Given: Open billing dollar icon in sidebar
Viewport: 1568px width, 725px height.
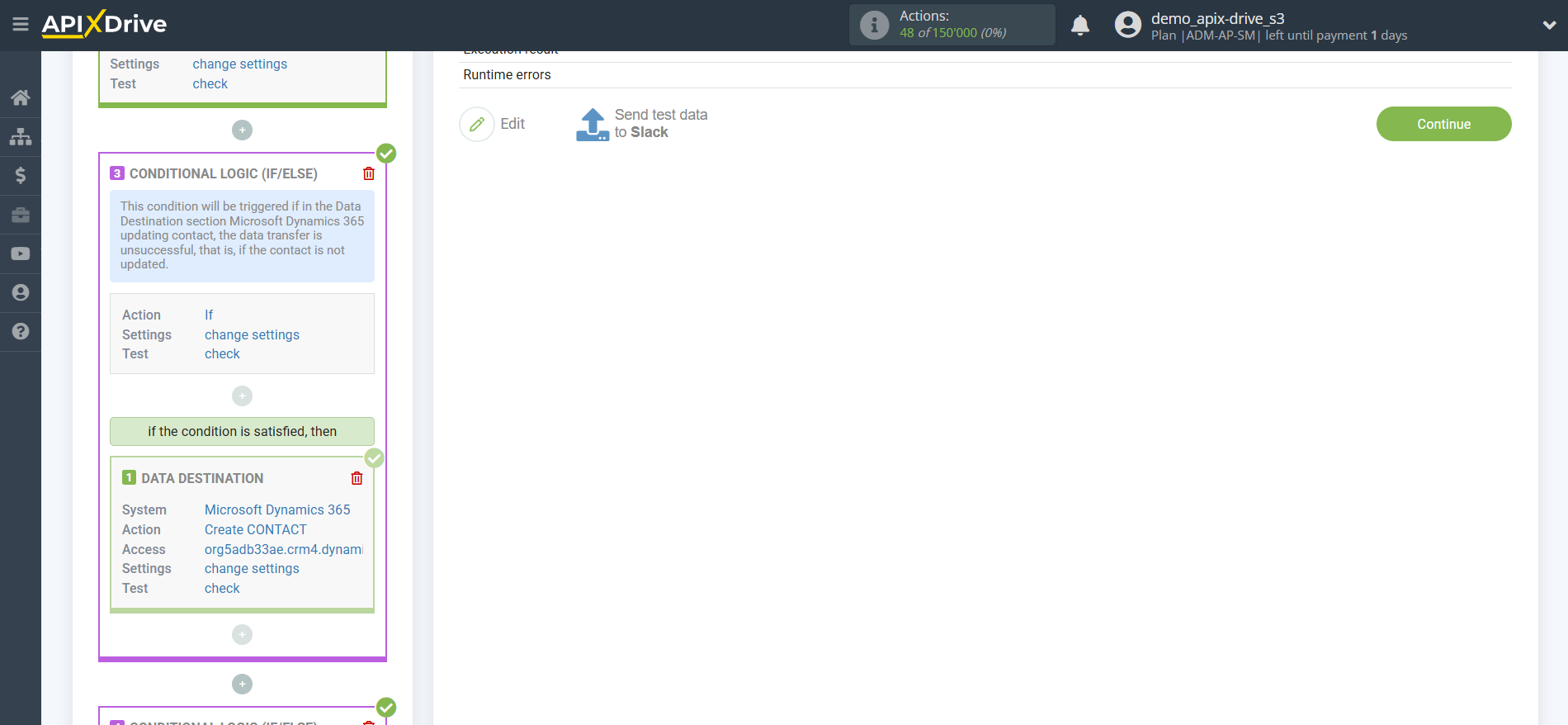Looking at the screenshot, I should (x=21, y=175).
